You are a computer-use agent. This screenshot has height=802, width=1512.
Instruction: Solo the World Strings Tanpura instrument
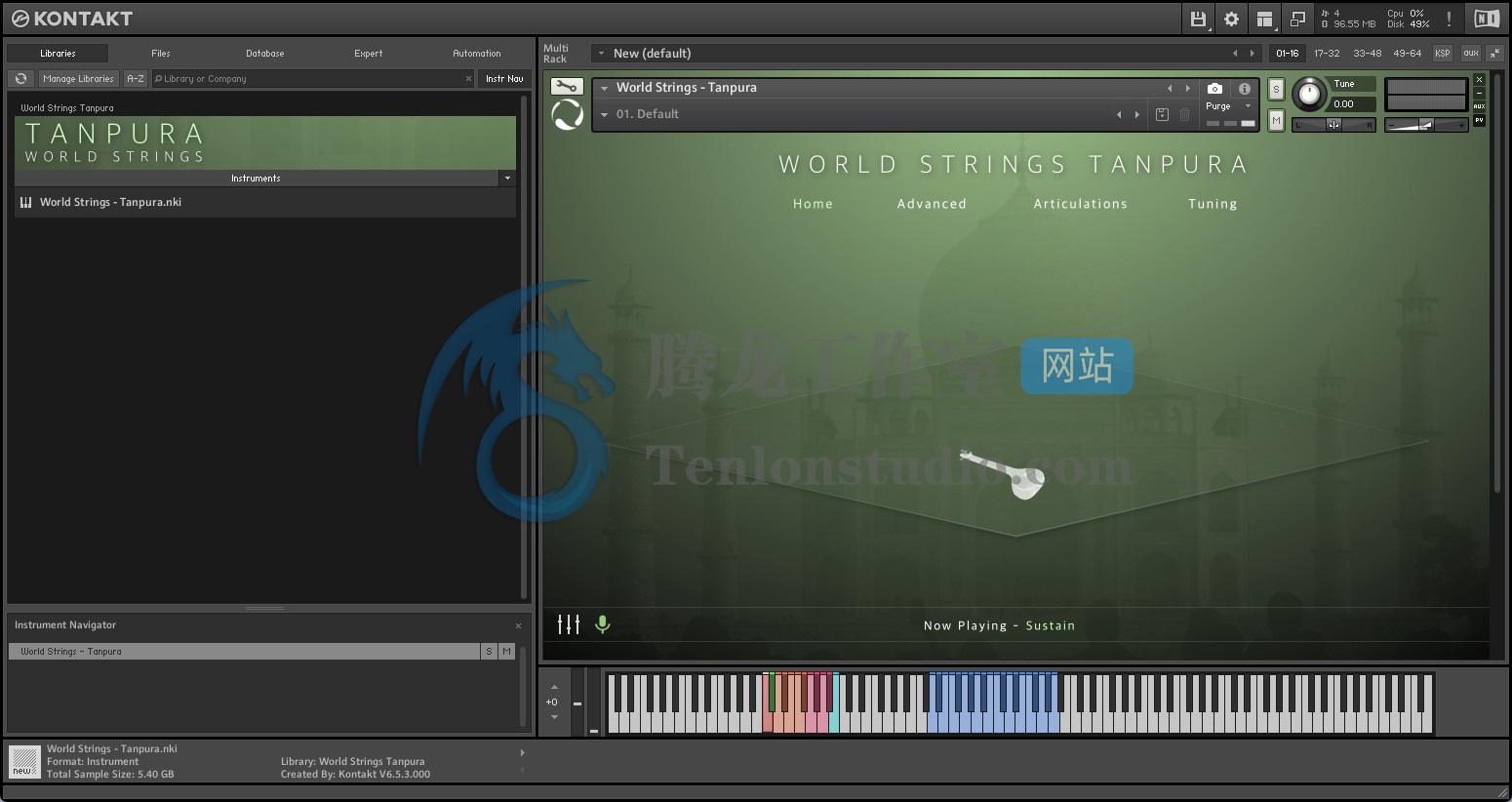(x=1276, y=89)
